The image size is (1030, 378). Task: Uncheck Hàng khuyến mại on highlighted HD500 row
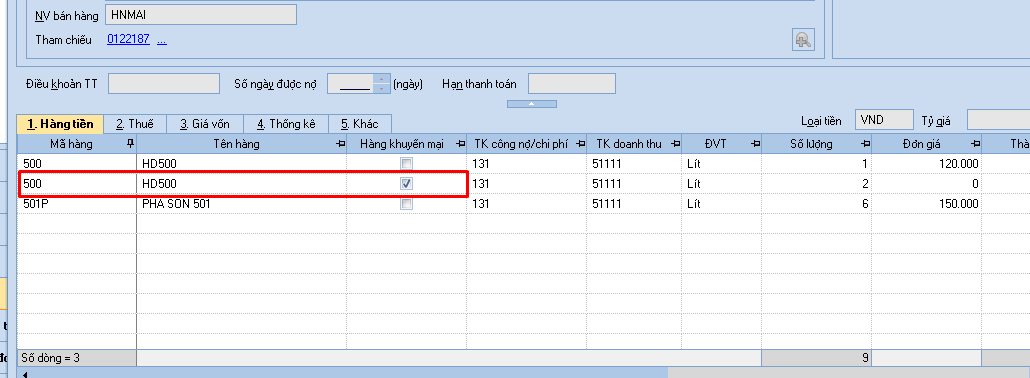tap(407, 183)
